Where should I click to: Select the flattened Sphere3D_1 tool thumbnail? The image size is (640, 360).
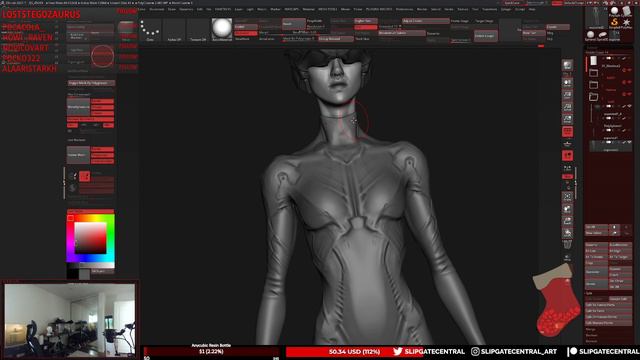point(602,35)
